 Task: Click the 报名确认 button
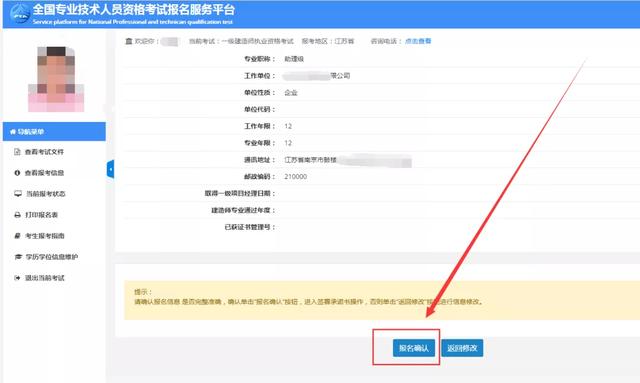point(414,348)
